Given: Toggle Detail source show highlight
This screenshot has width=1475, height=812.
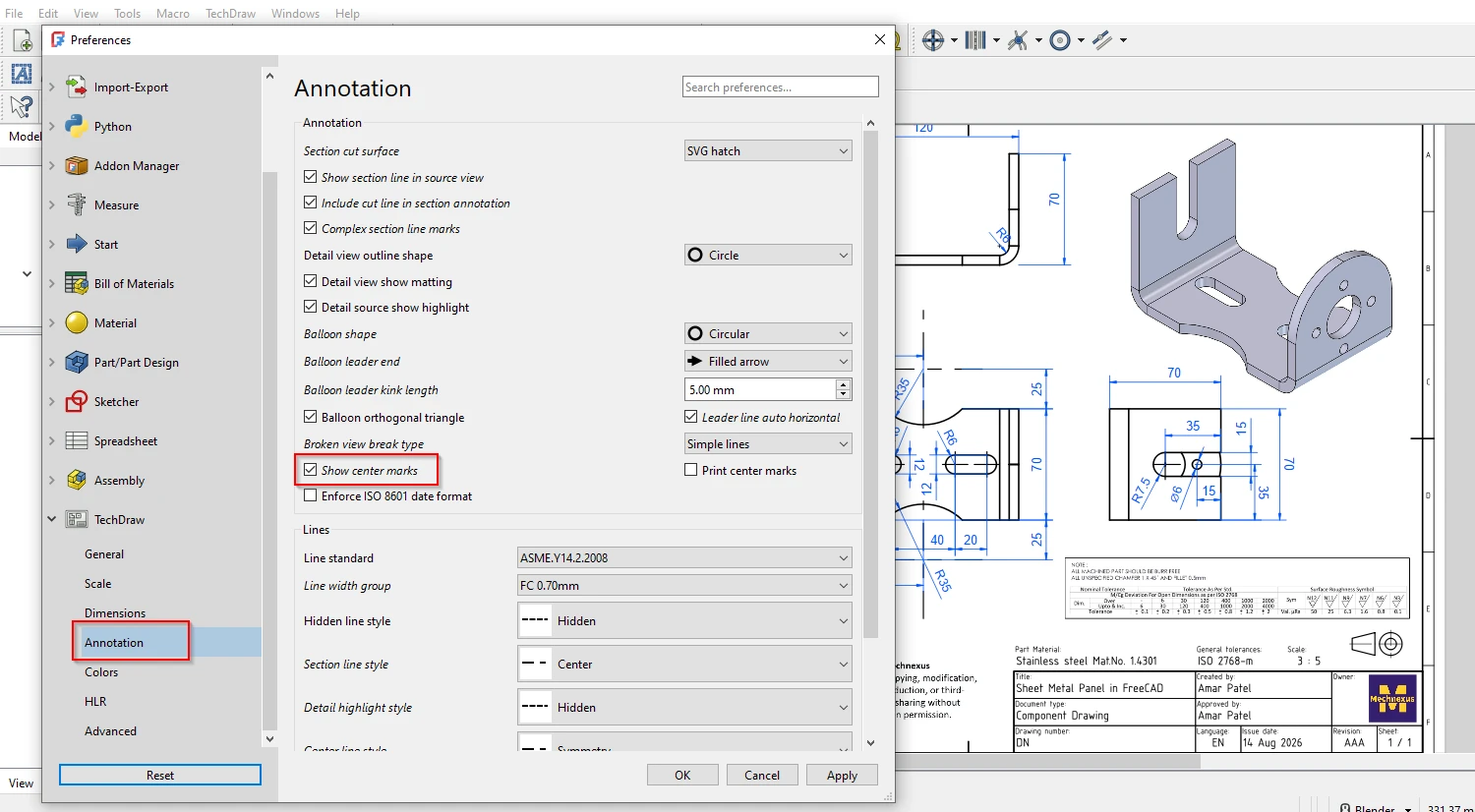Looking at the screenshot, I should point(311,307).
